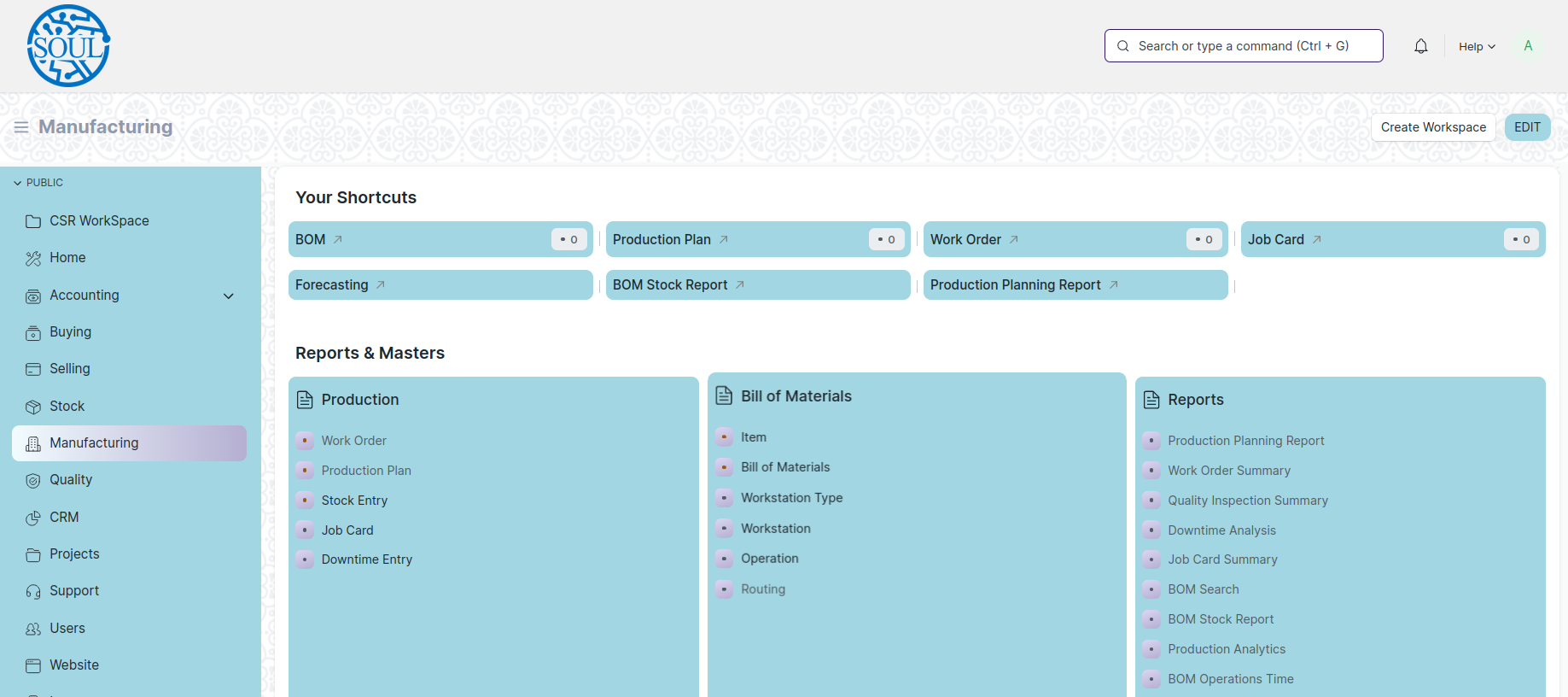
Task: Open Selling workspace in sidebar
Action: [129, 369]
